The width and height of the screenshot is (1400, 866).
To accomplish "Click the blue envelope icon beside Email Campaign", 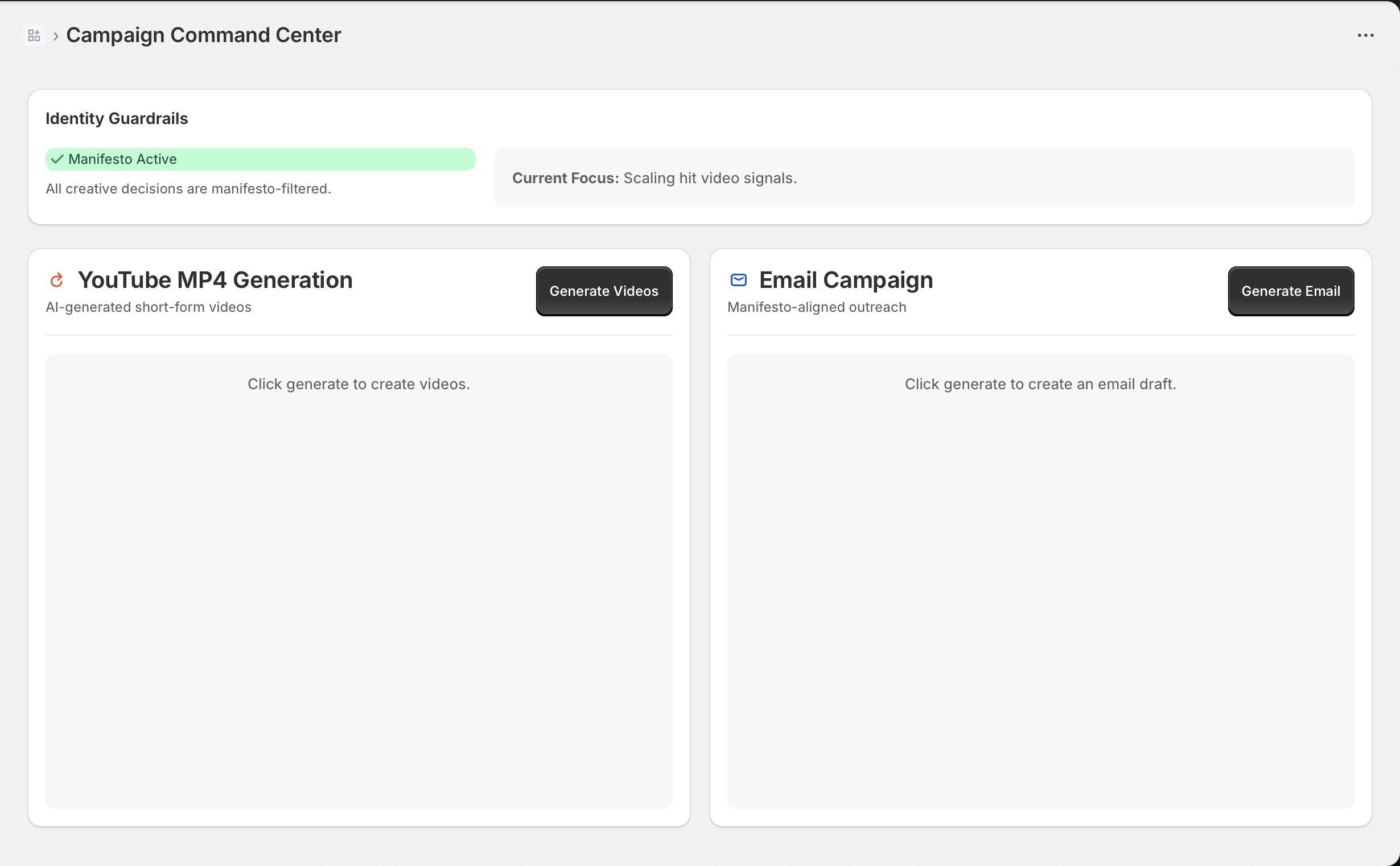I will (x=738, y=280).
